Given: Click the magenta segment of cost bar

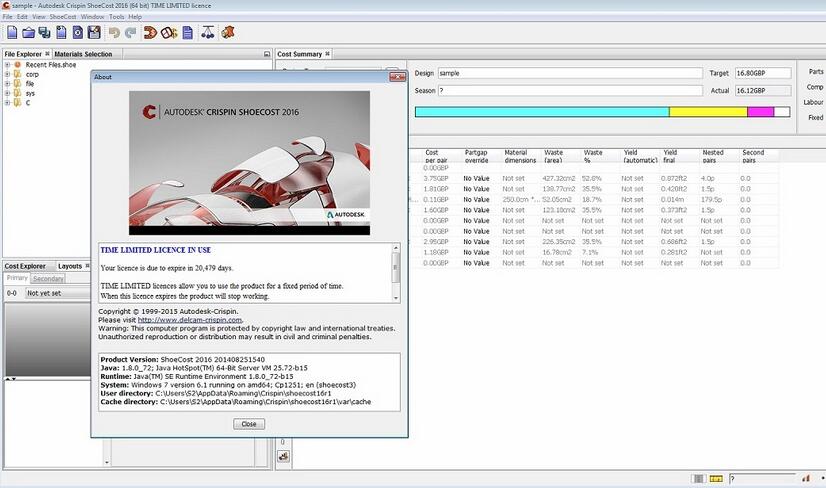Looking at the screenshot, I should point(761,112).
